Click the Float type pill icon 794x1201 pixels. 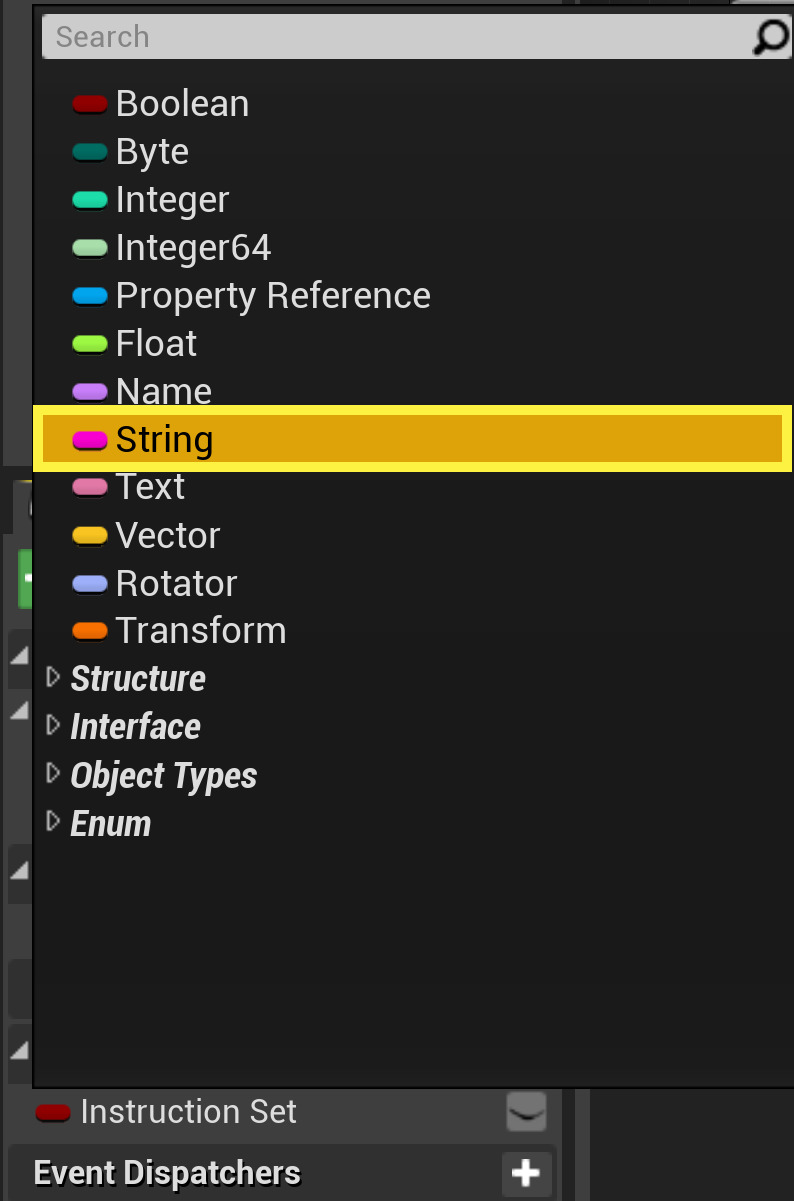(90, 343)
